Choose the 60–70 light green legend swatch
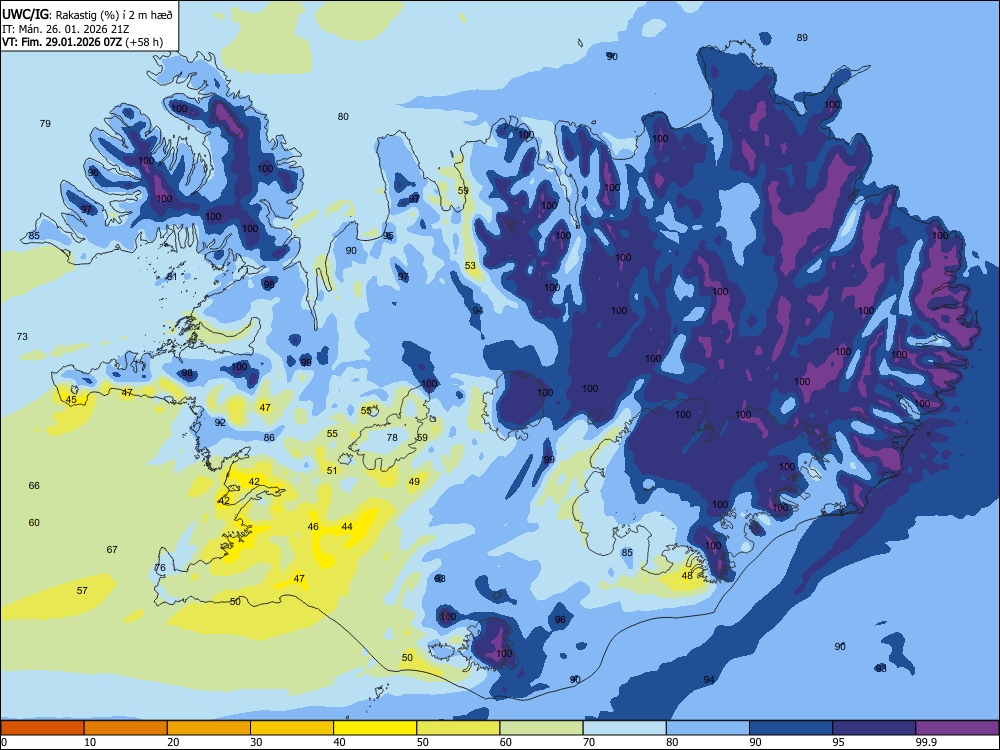Viewport: 1000px width, 750px height. tap(541, 728)
